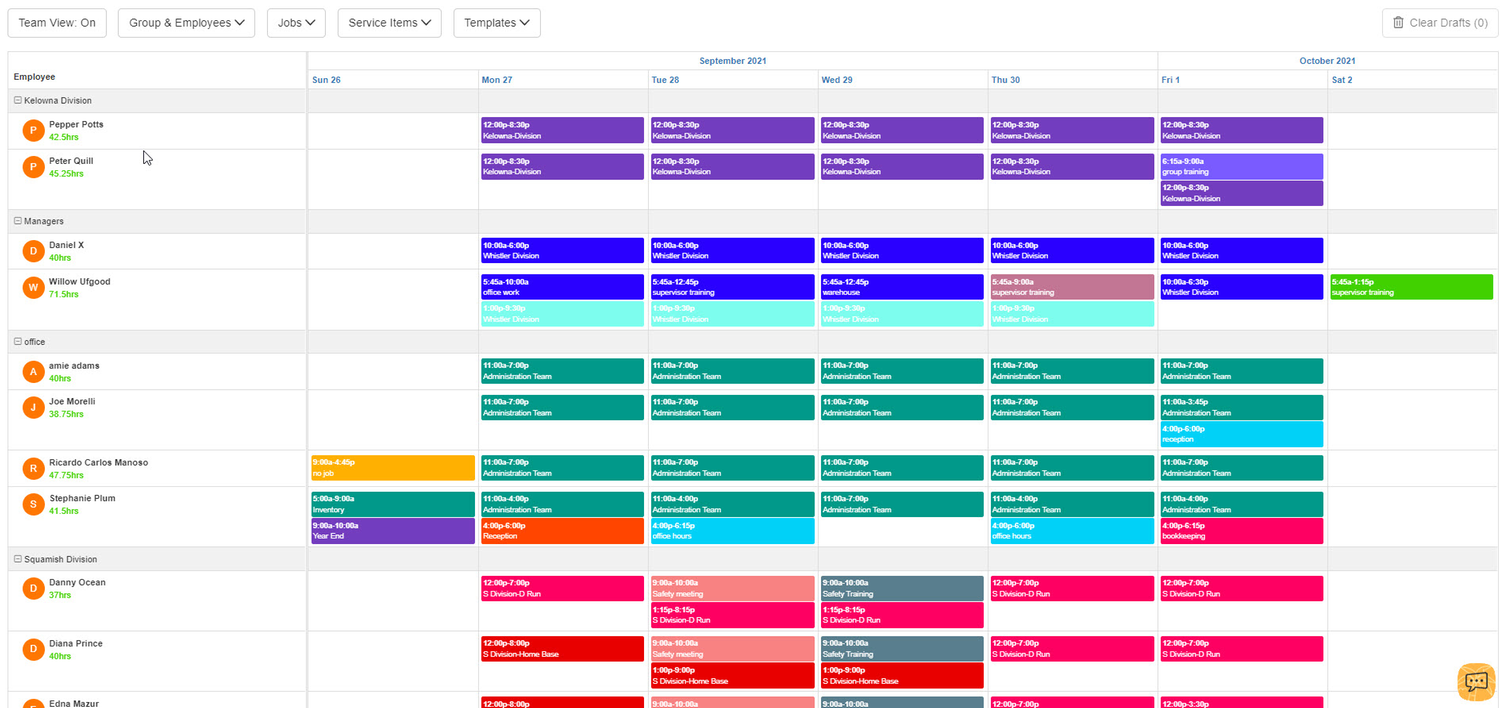The width and height of the screenshot is (1500, 708).
Task: Open the chat support widget icon
Action: point(1476,681)
